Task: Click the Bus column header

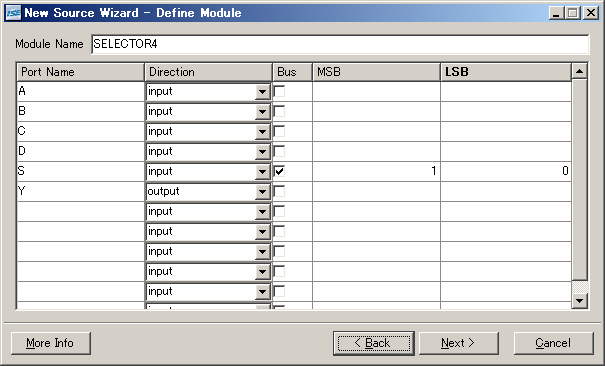Action: 292,72
